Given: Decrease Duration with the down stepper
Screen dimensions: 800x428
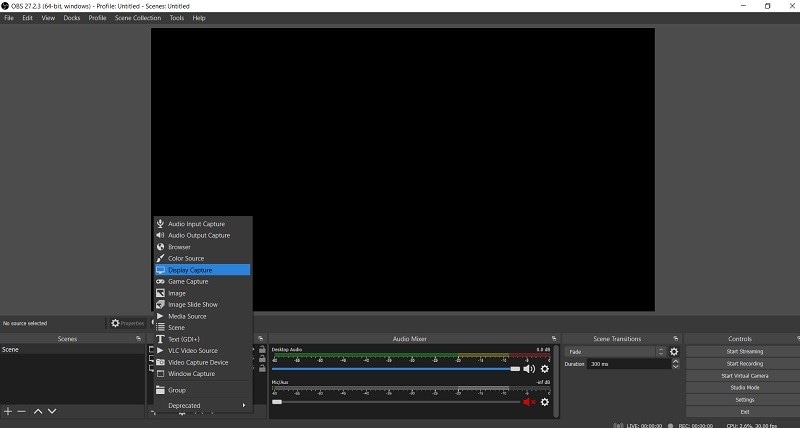Looking at the screenshot, I should pos(676,367).
